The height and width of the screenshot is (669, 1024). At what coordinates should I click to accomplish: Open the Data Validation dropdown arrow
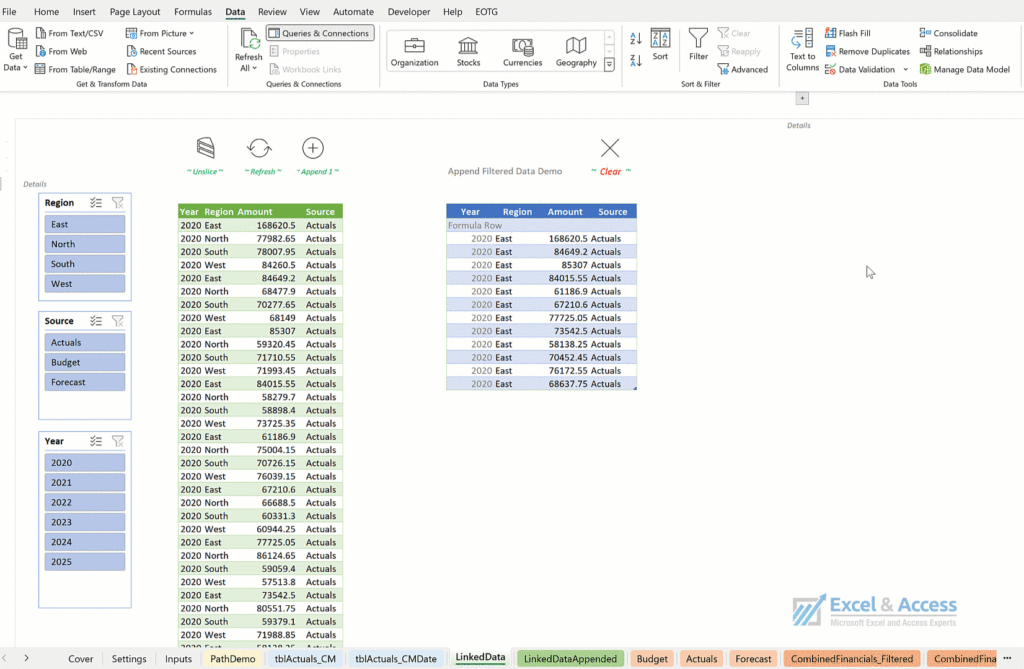pyautogui.click(x=906, y=70)
